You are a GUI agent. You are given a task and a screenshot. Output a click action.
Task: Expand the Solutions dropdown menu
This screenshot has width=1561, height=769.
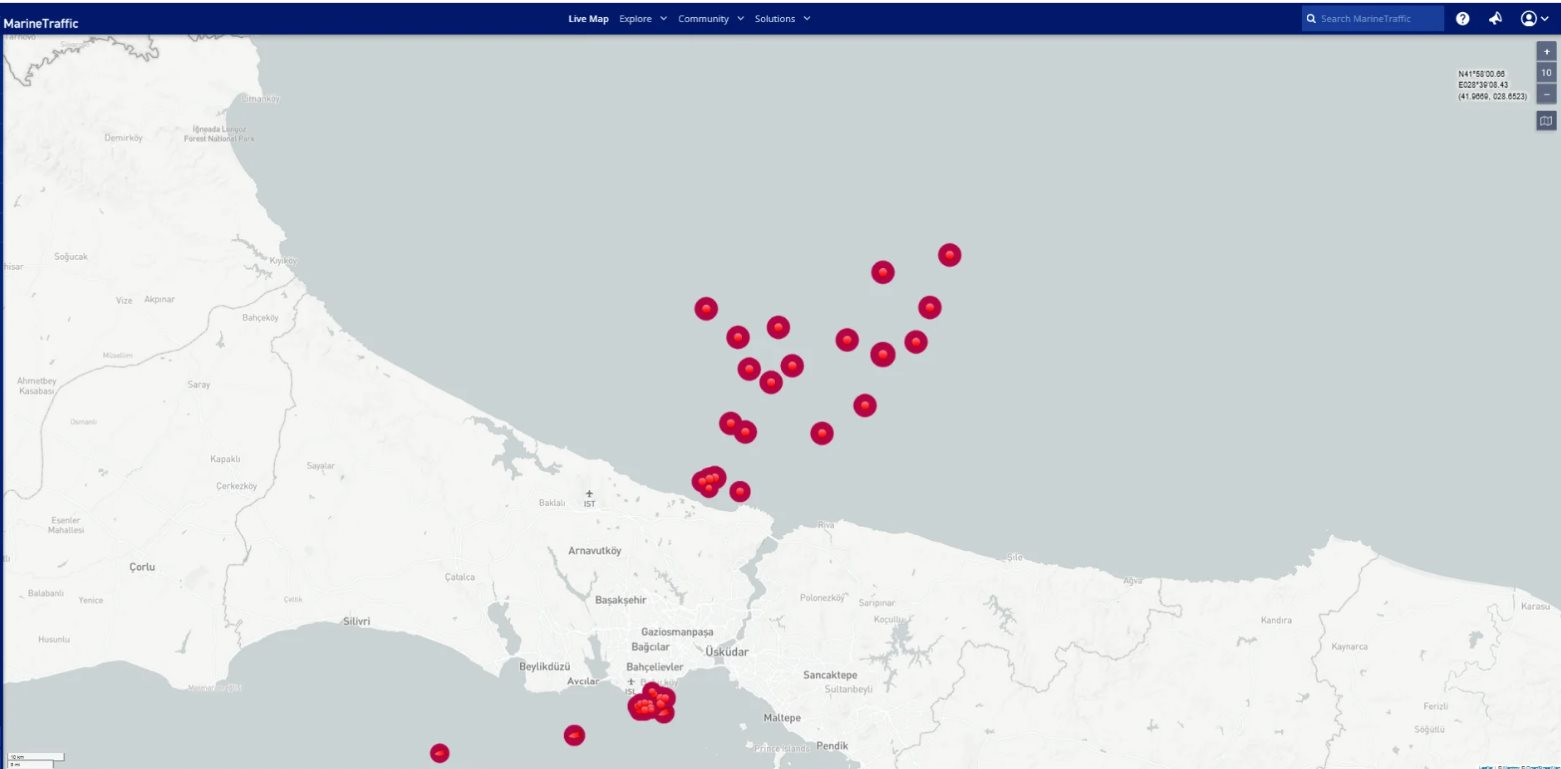pos(782,19)
